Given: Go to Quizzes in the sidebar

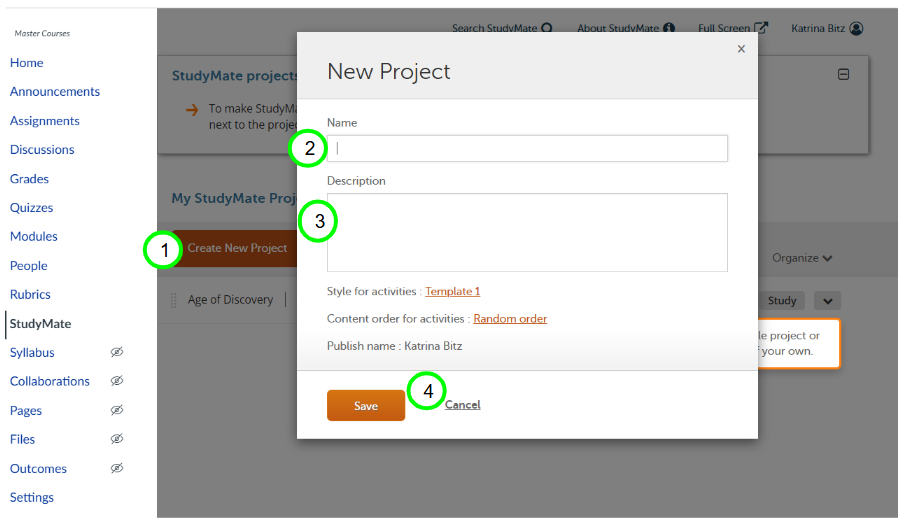Looking at the screenshot, I should pos(32,208).
